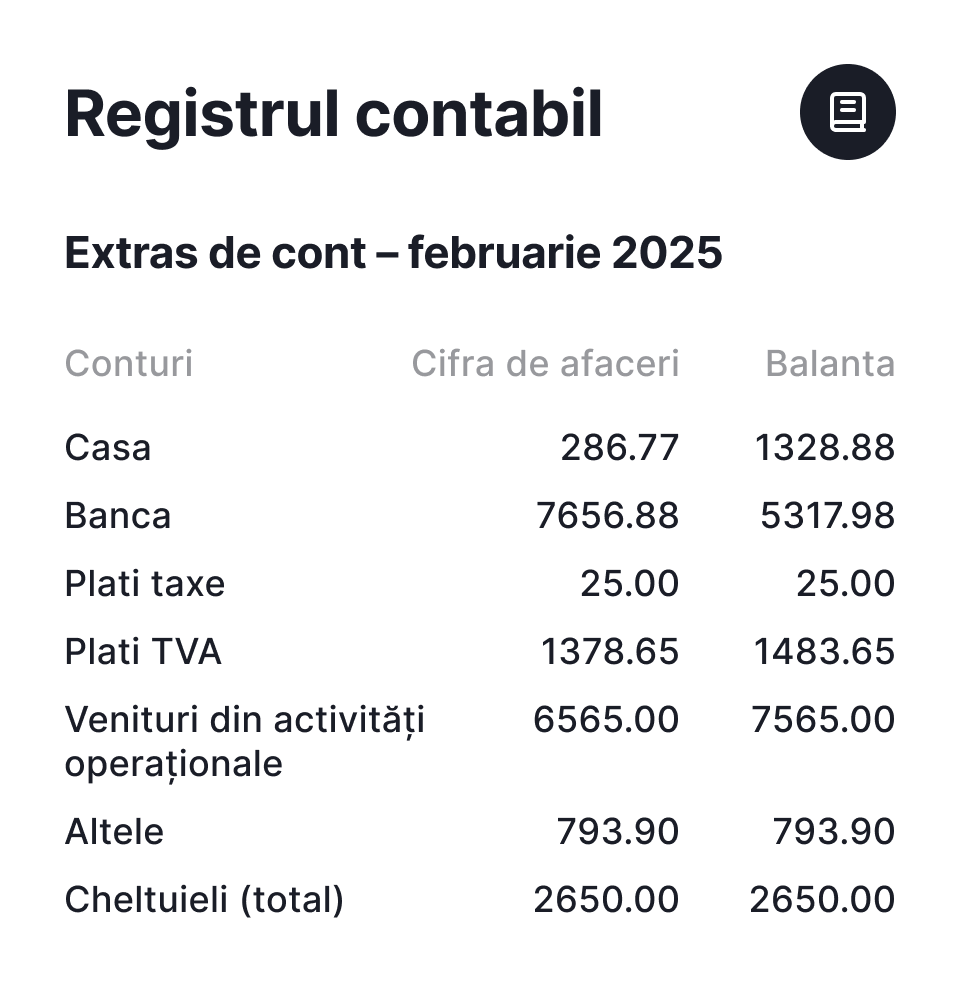Click Banca turnover value 7656.88
Image resolution: width=960 pixels, height=1000 pixels.
[607, 516]
